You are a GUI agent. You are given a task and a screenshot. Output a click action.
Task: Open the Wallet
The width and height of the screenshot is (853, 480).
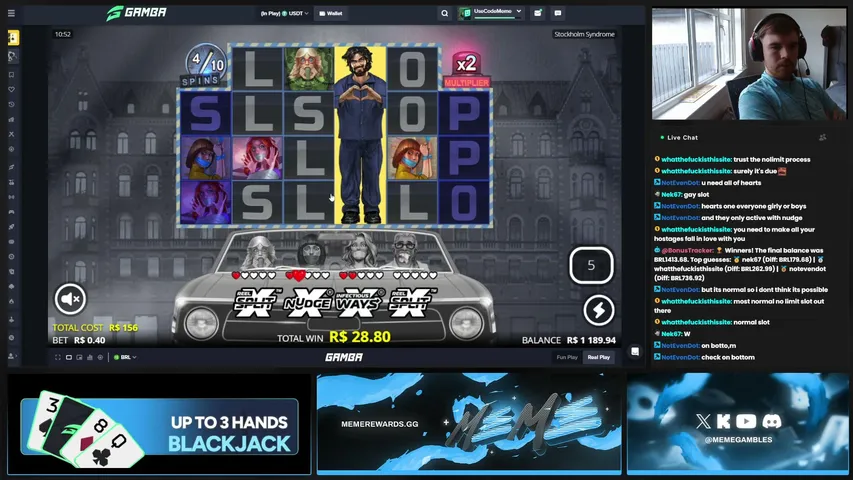click(331, 13)
